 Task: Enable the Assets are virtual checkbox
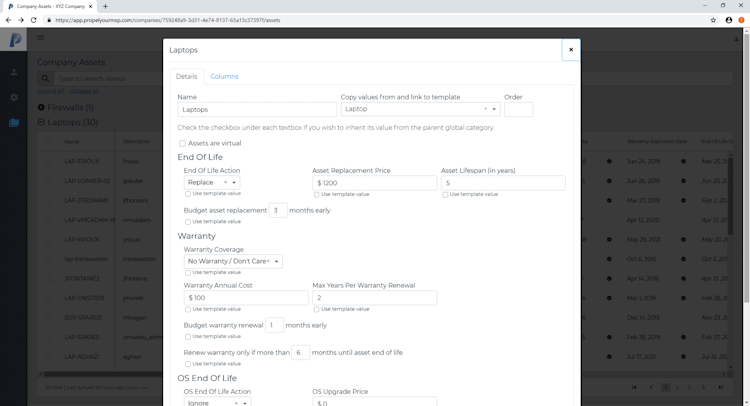click(x=182, y=143)
